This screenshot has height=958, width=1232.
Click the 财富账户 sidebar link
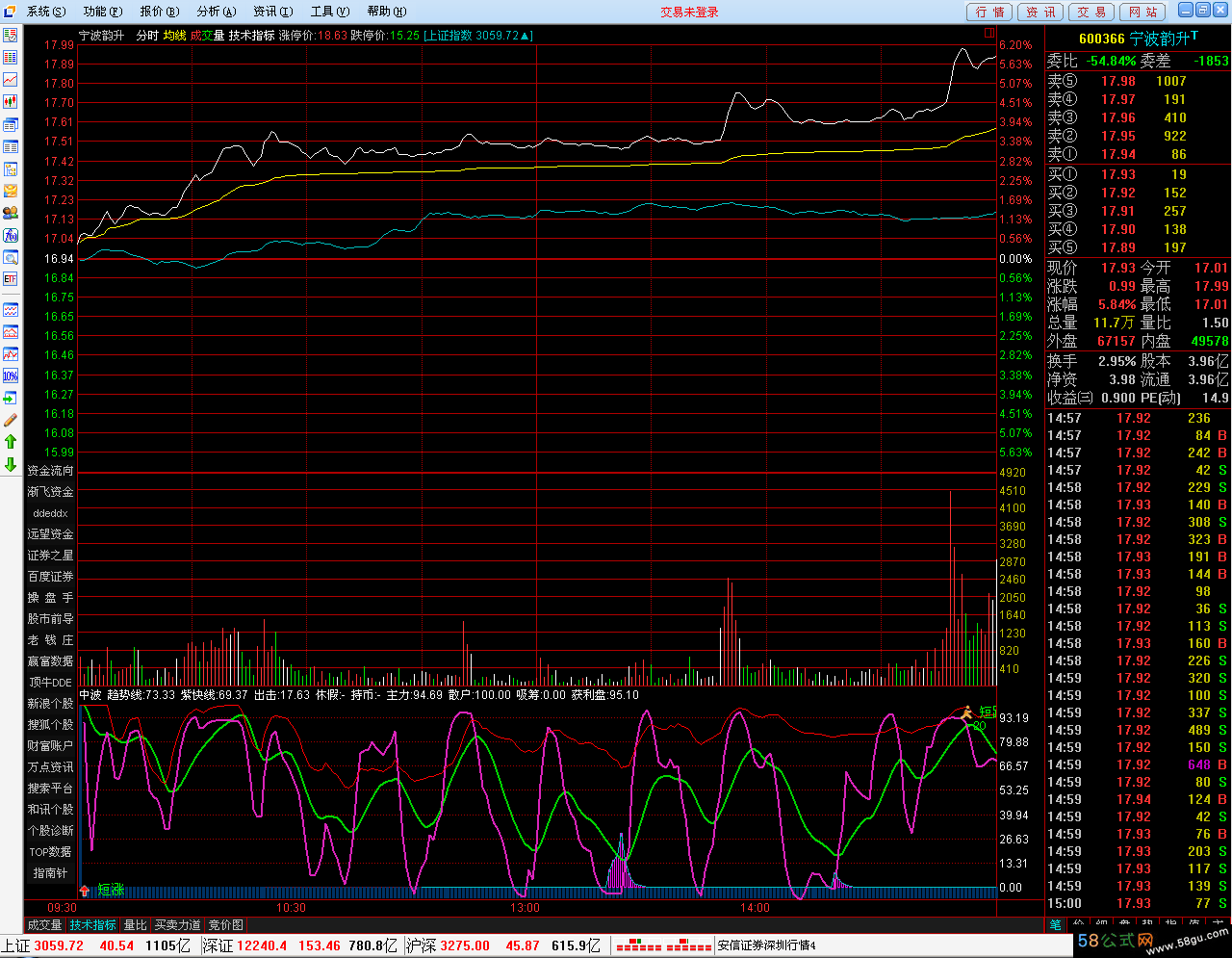pyautogui.click(x=50, y=746)
